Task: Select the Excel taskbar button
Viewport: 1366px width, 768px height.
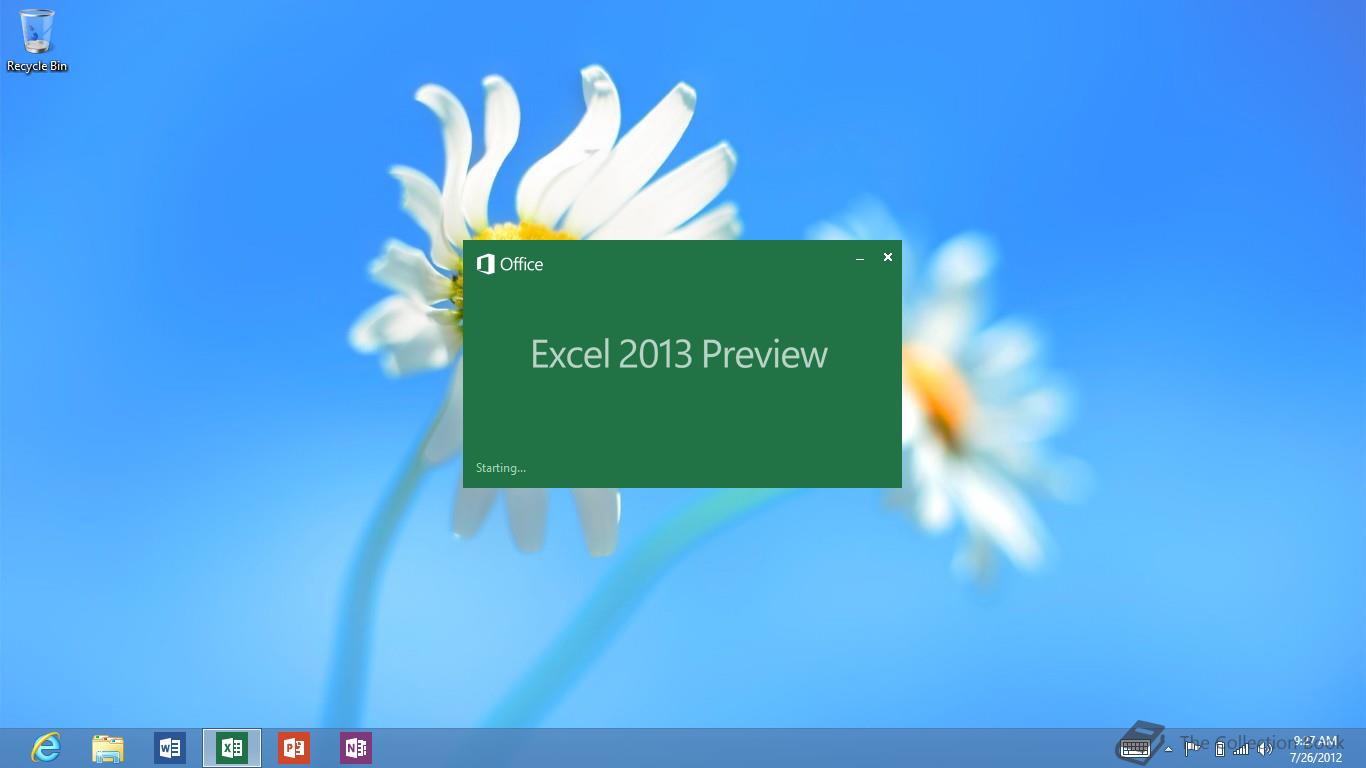Action: point(232,748)
